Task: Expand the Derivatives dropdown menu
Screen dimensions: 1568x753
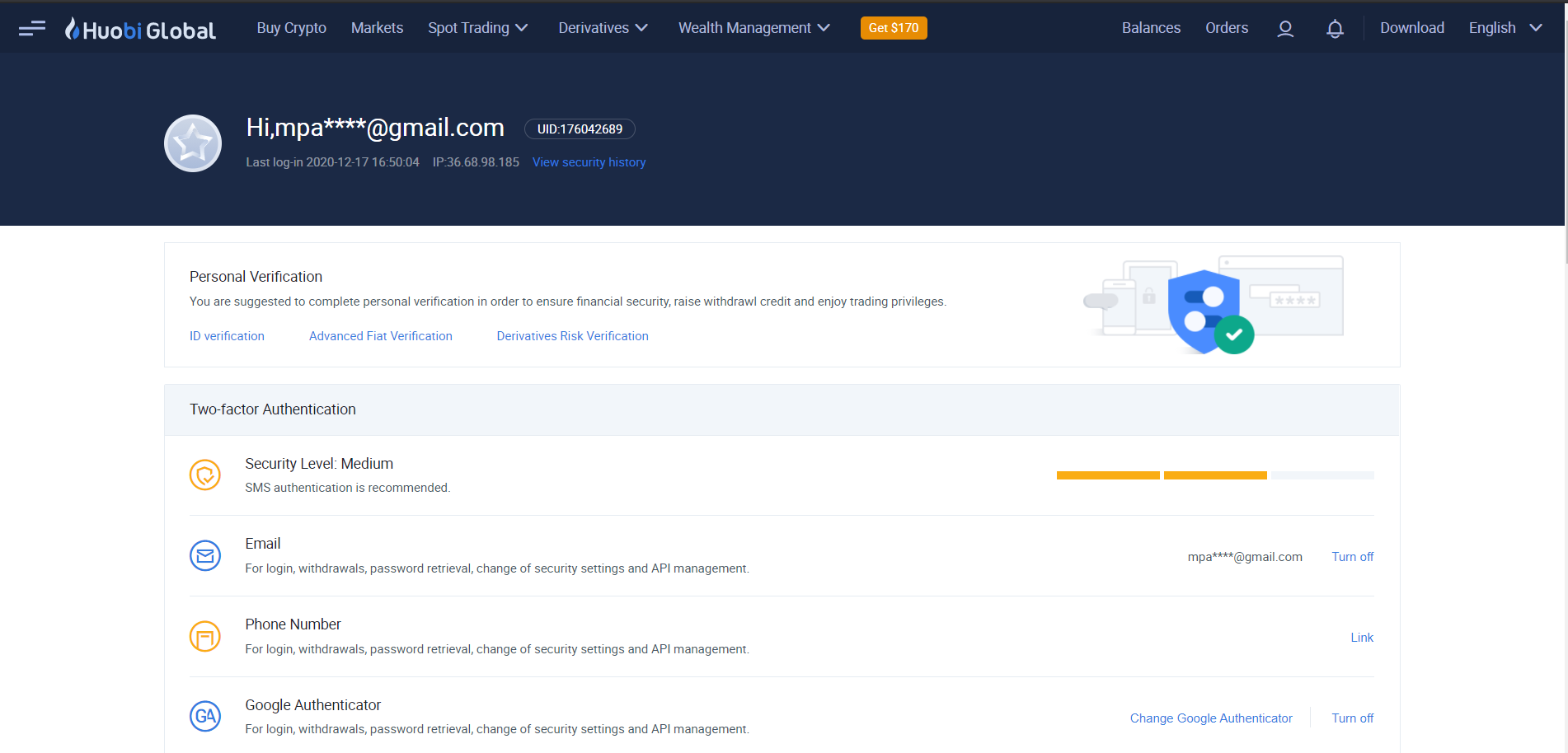Action: tap(603, 28)
